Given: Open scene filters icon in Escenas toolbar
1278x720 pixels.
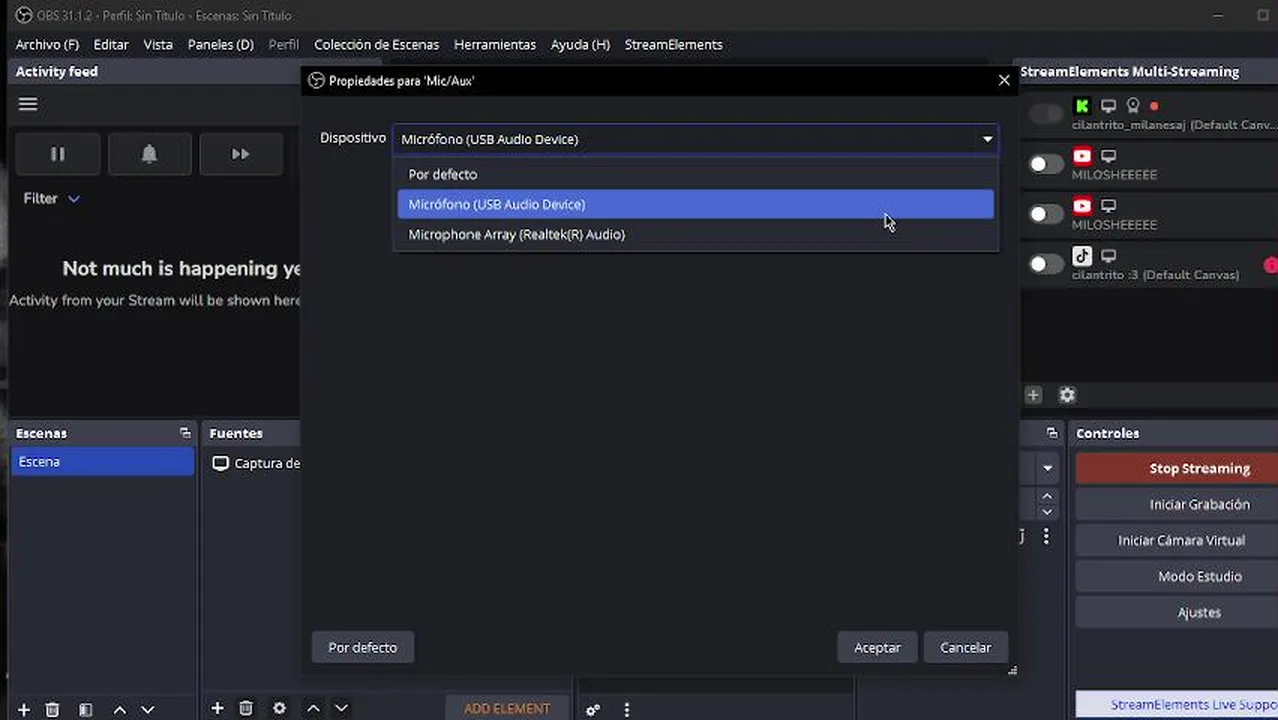Looking at the screenshot, I should point(86,709).
